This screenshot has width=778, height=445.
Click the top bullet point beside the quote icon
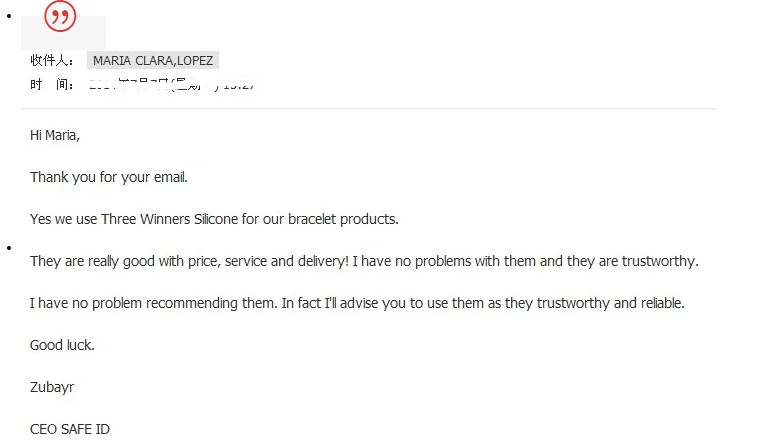coord(8,16)
